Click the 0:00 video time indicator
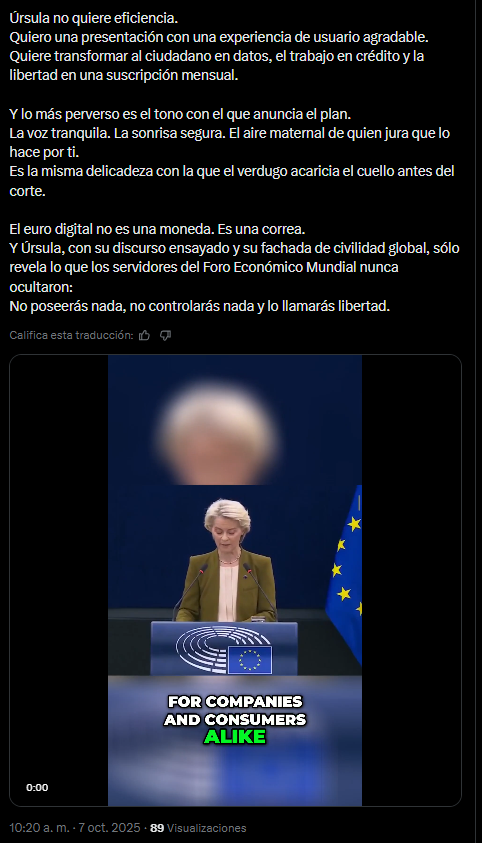 37,788
